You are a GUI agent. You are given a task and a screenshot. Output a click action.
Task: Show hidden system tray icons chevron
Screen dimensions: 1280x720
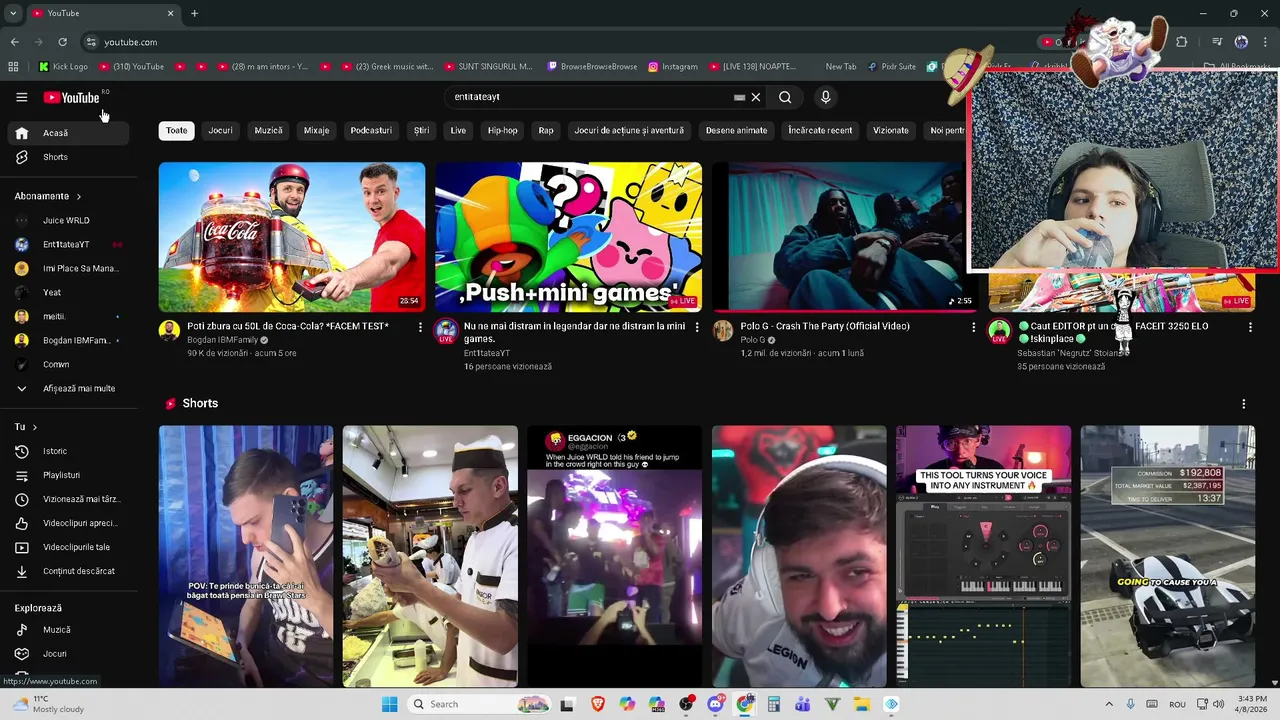point(1108,704)
